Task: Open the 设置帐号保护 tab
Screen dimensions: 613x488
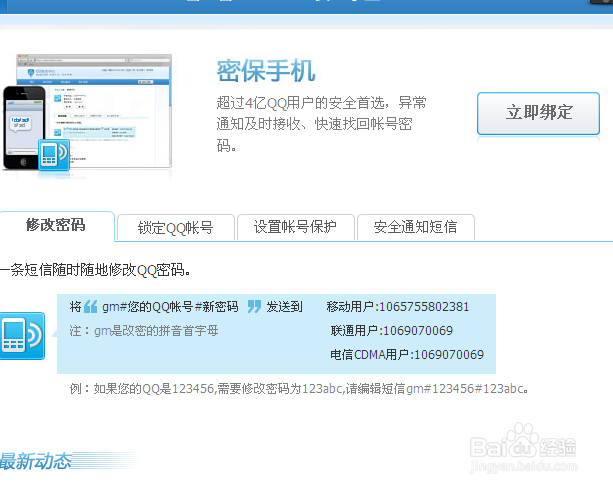Action: pos(296,228)
